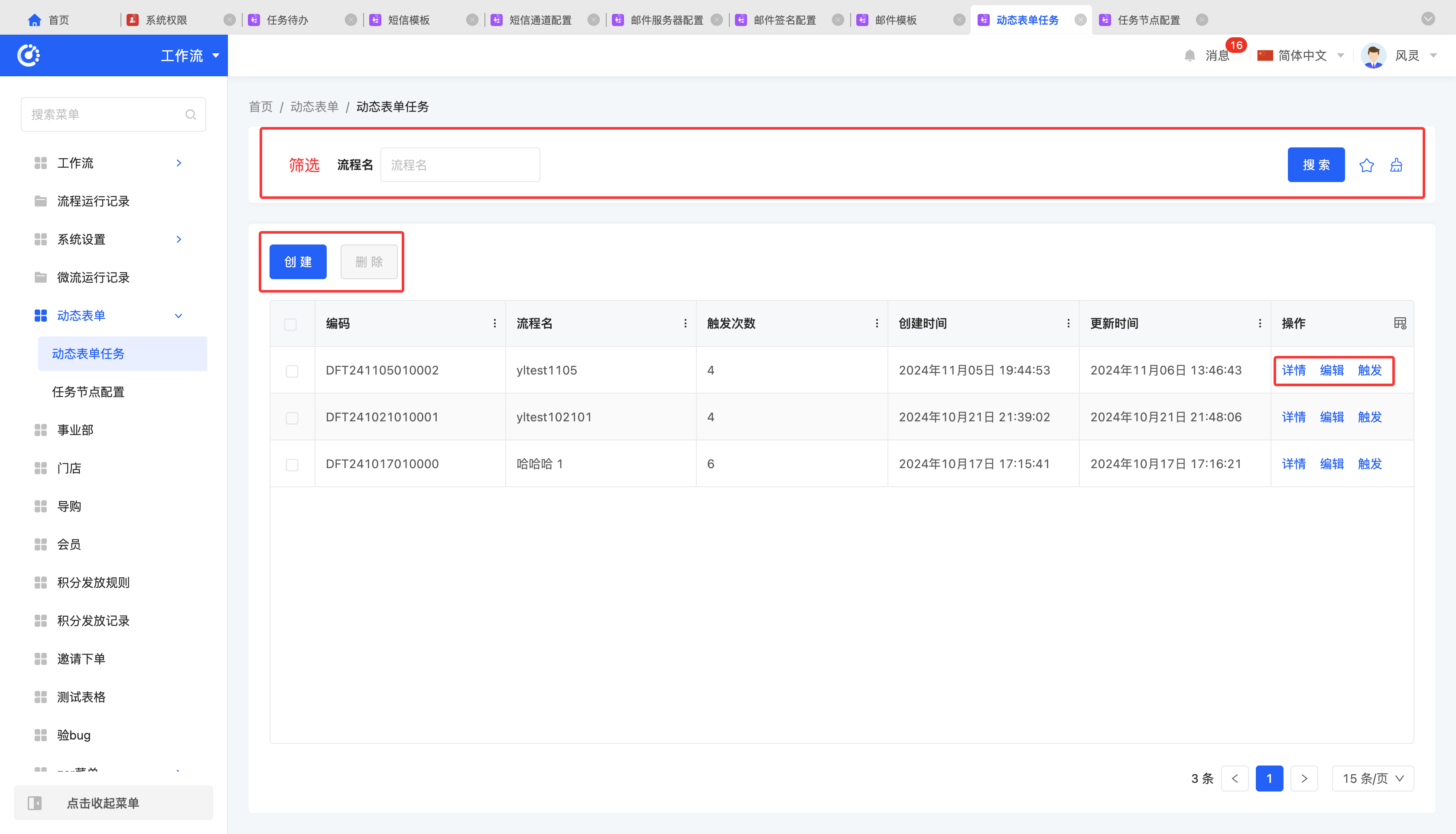Open the 15 条/页 page size dropdown
This screenshot has width=1456, height=834.
click(x=1372, y=779)
